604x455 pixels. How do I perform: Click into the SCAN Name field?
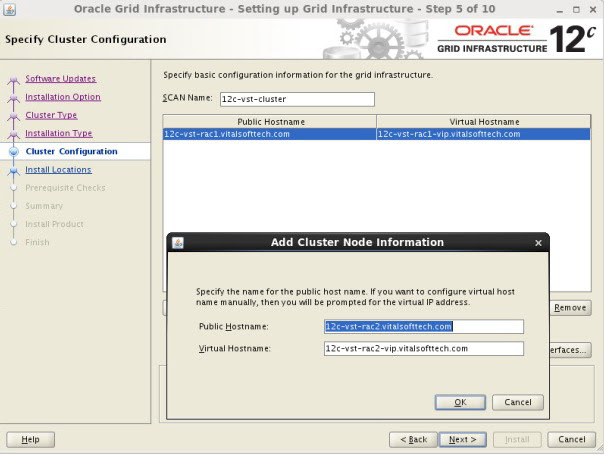[x=297, y=99]
